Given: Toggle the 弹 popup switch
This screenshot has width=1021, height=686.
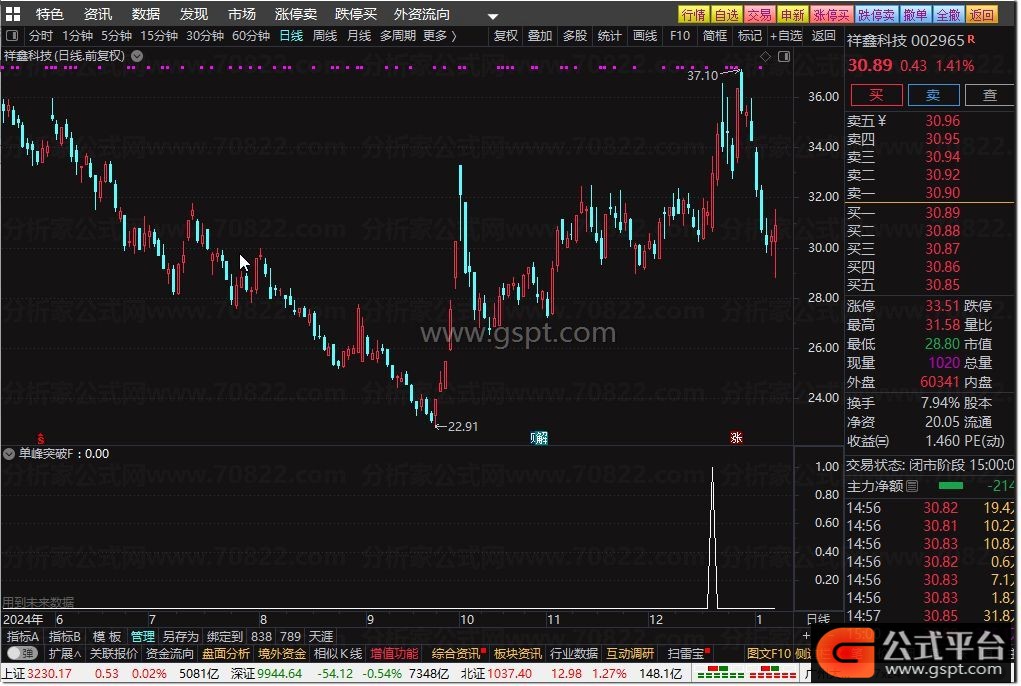Looking at the screenshot, I should point(23,653).
